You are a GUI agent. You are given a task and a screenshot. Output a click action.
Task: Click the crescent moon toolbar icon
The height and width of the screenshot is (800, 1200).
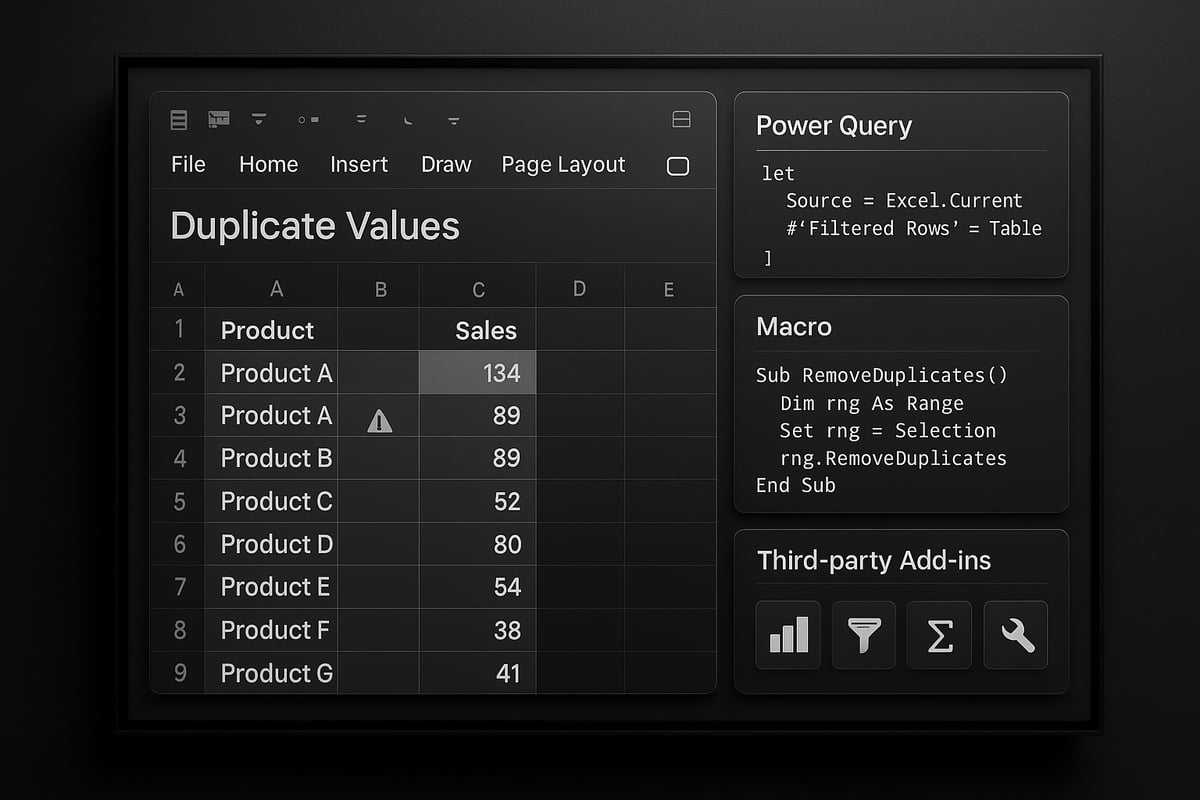[x=408, y=119]
